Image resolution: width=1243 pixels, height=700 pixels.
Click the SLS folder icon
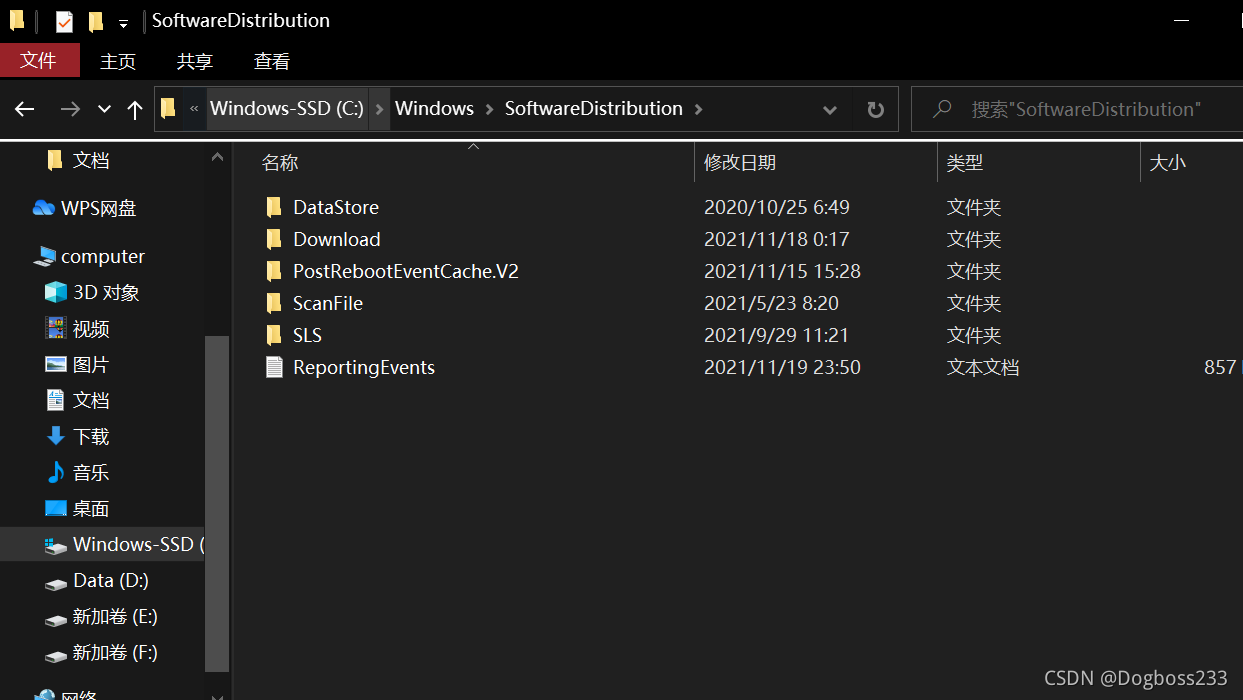point(274,335)
